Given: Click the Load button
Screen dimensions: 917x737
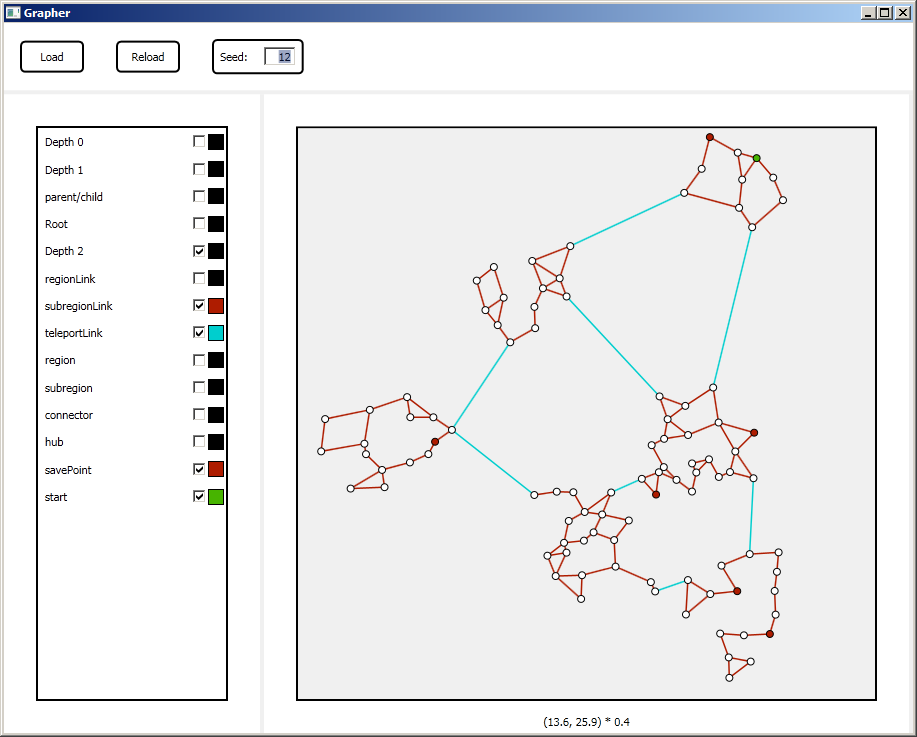Looking at the screenshot, I should coord(52,57).
